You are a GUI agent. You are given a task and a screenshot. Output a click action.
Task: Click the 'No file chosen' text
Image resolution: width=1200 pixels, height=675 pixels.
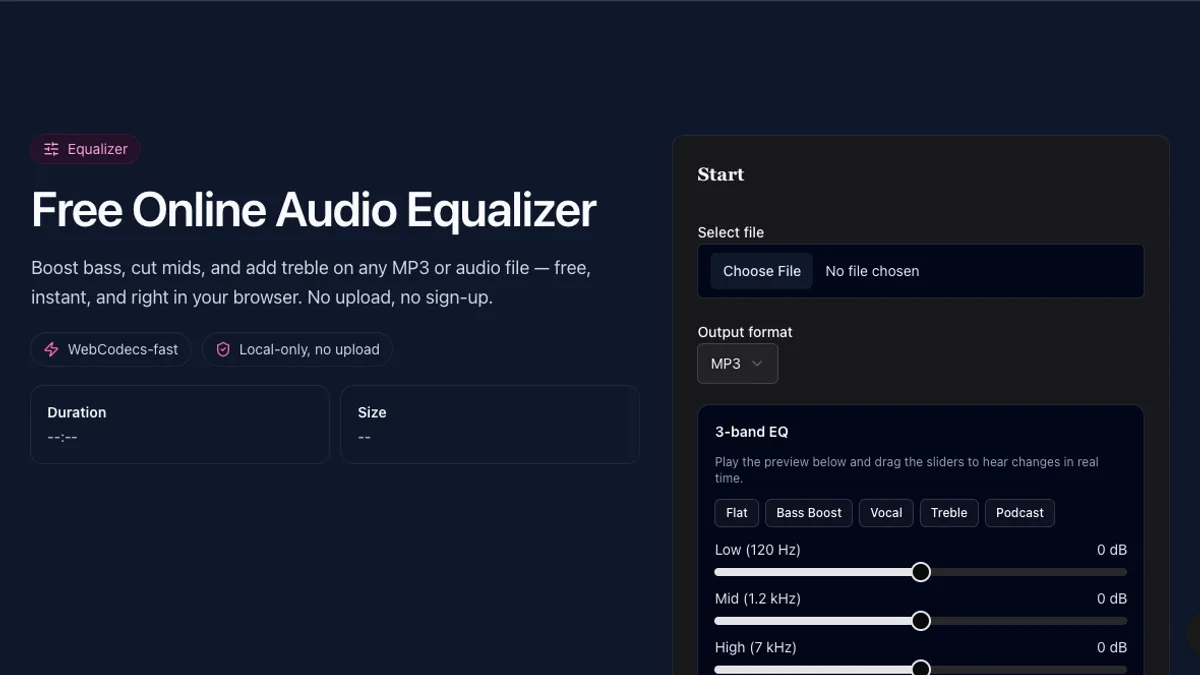click(872, 271)
